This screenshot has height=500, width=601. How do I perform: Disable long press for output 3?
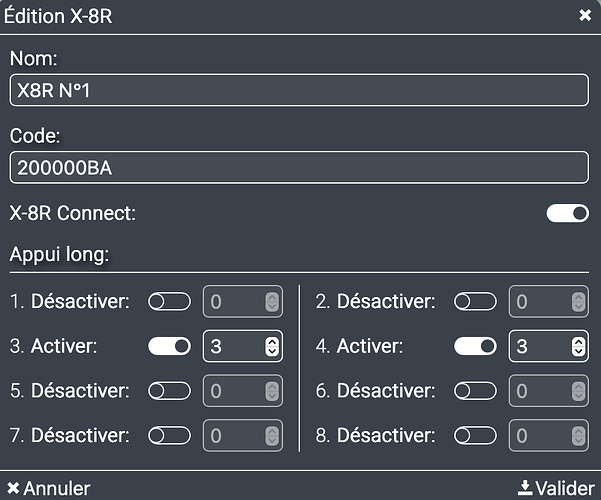pos(169,346)
